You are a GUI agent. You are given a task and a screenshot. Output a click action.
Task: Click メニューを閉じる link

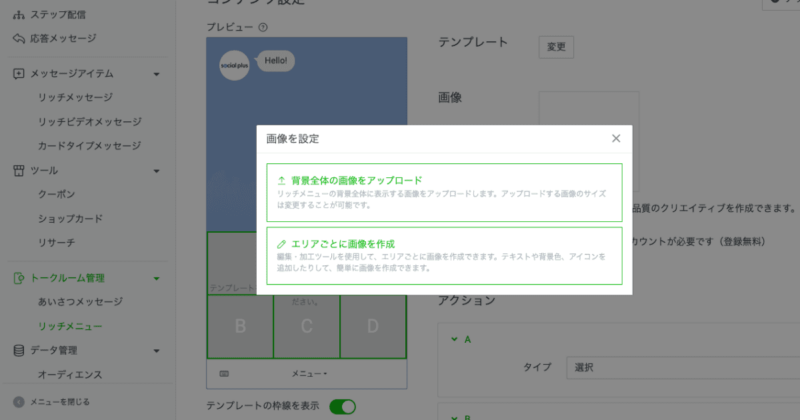click(60, 402)
